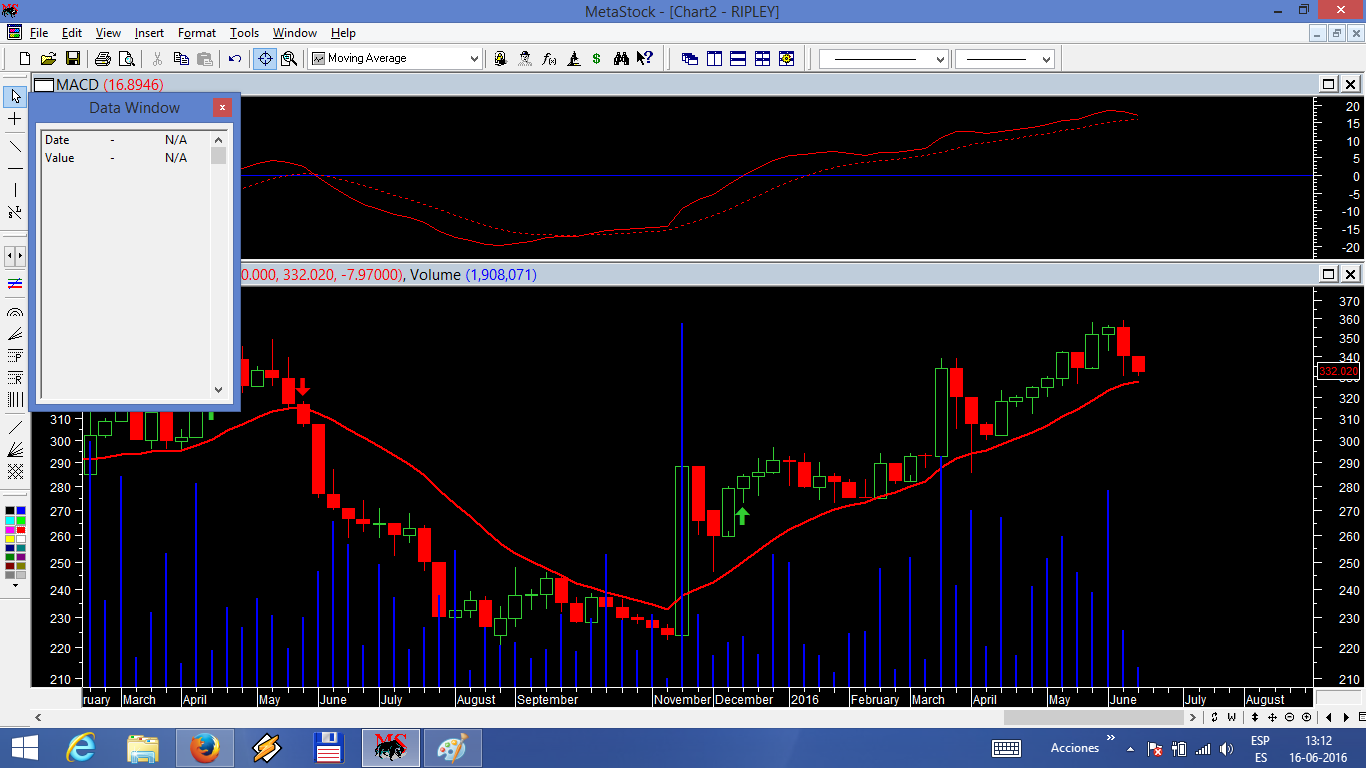Copy with the toolbar Copy icon
Viewport: 1366px width, 768px height.
click(181, 58)
